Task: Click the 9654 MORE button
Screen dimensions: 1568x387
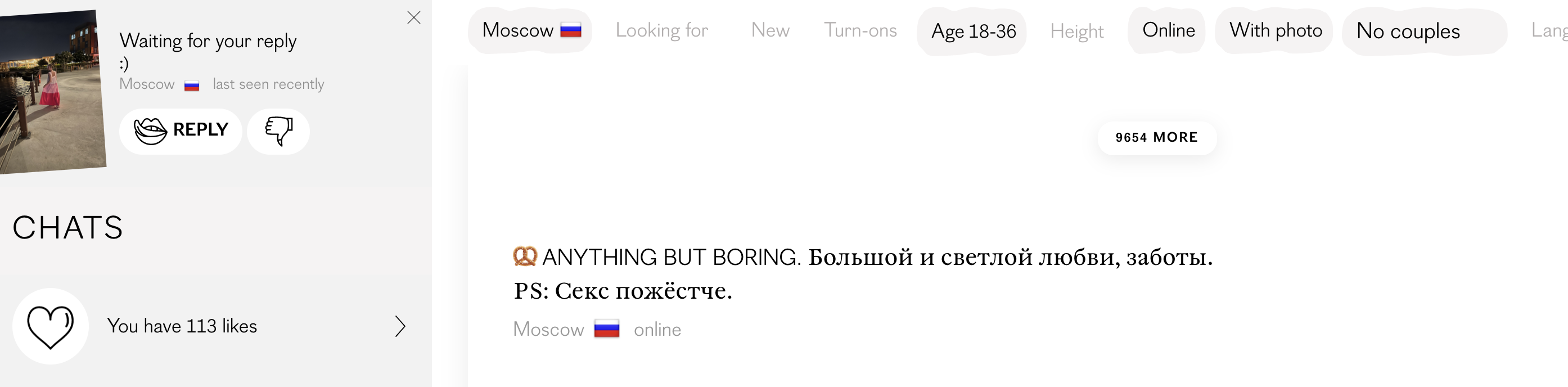Action: coord(1156,137)
